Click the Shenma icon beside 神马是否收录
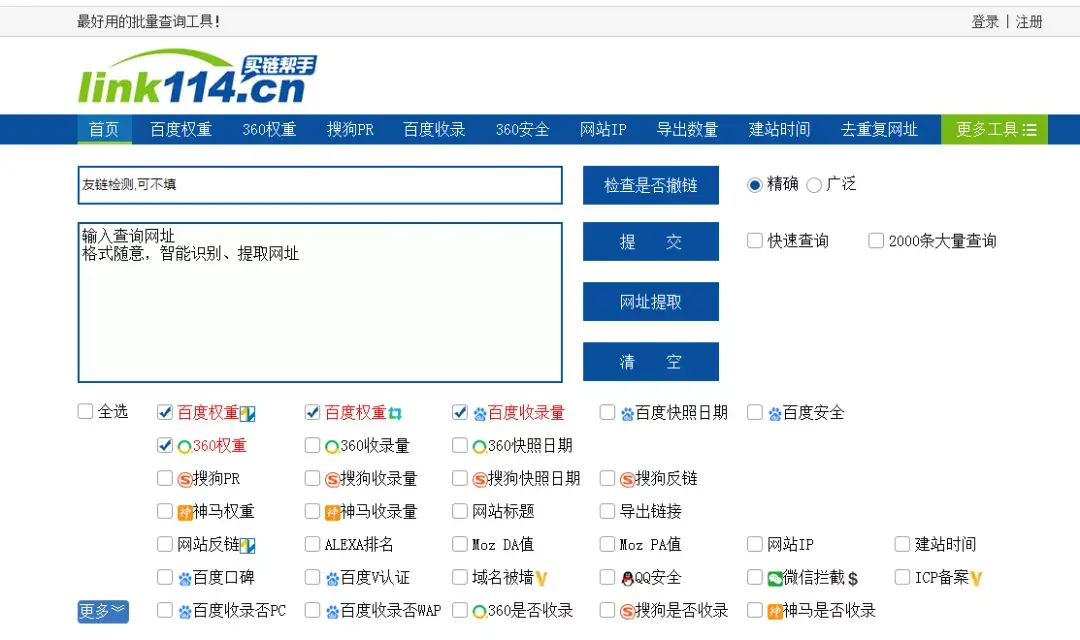The image size is (1080, 640). coord(775,612)
